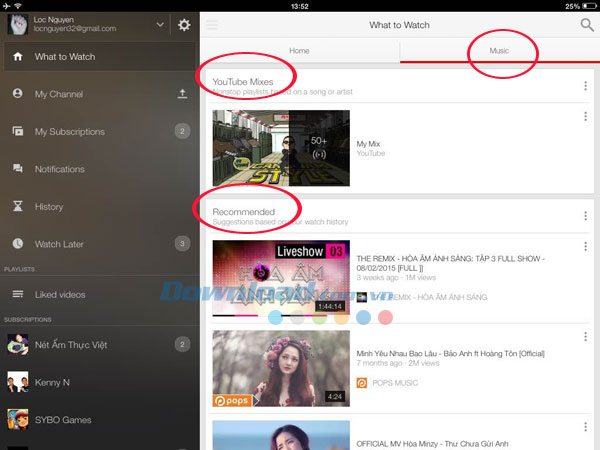Tap the airplane mode icon in status bar
The height and width of the screenshot is (450, 600).
pyautogui.click(x=7, y=6)
